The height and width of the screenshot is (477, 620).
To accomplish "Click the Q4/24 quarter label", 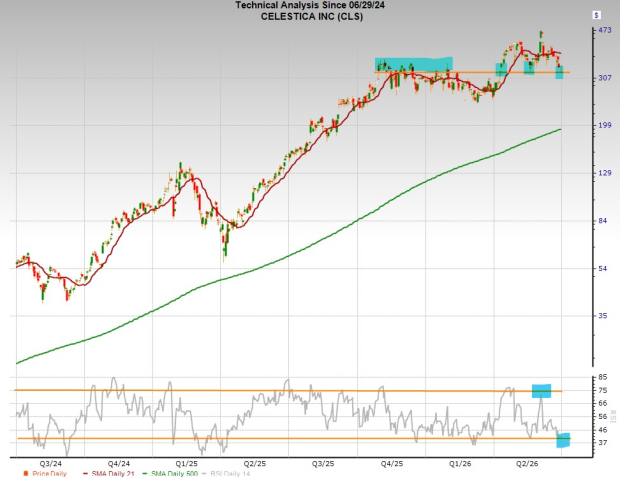I will click(119, 464).
